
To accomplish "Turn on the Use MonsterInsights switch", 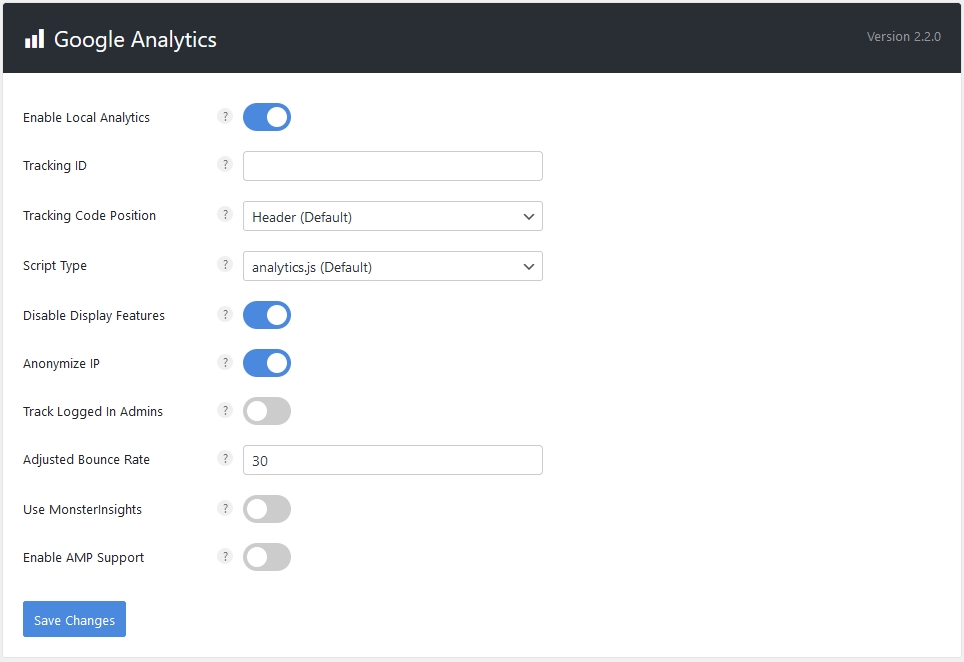I will (267, 509).
